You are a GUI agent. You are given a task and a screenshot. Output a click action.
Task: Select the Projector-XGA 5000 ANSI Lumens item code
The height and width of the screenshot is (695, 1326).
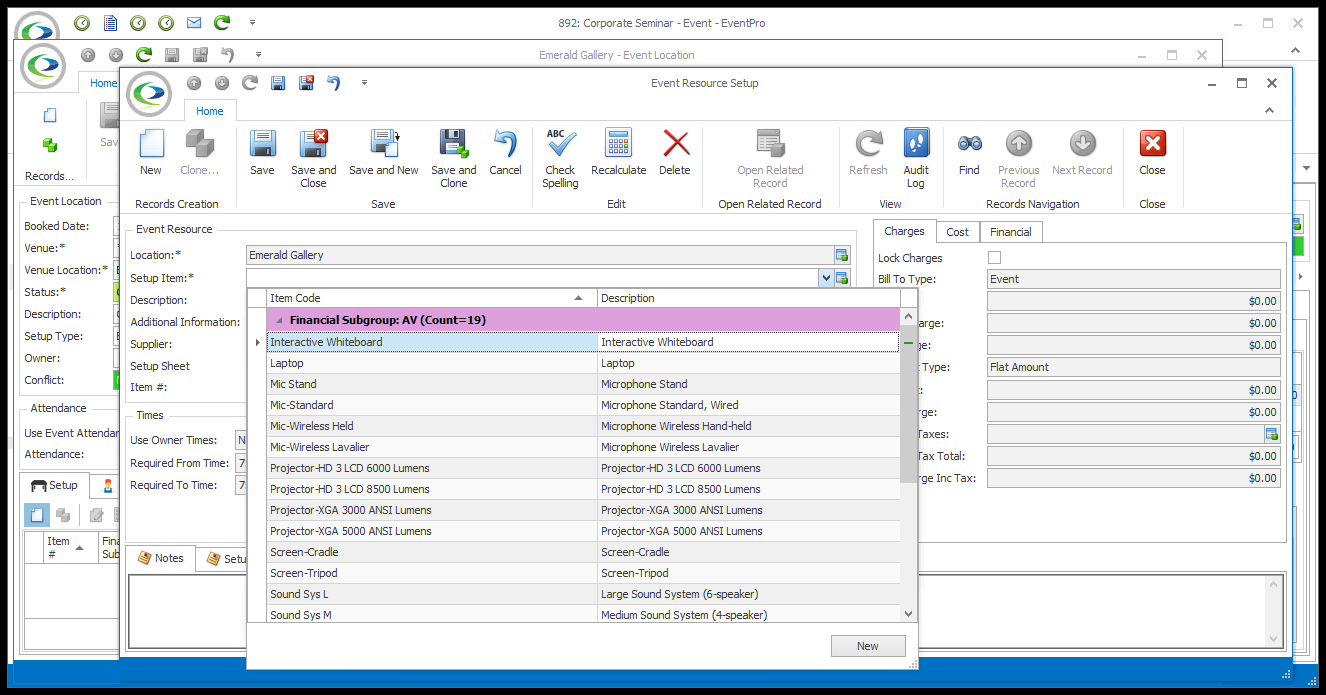(432, 531)
